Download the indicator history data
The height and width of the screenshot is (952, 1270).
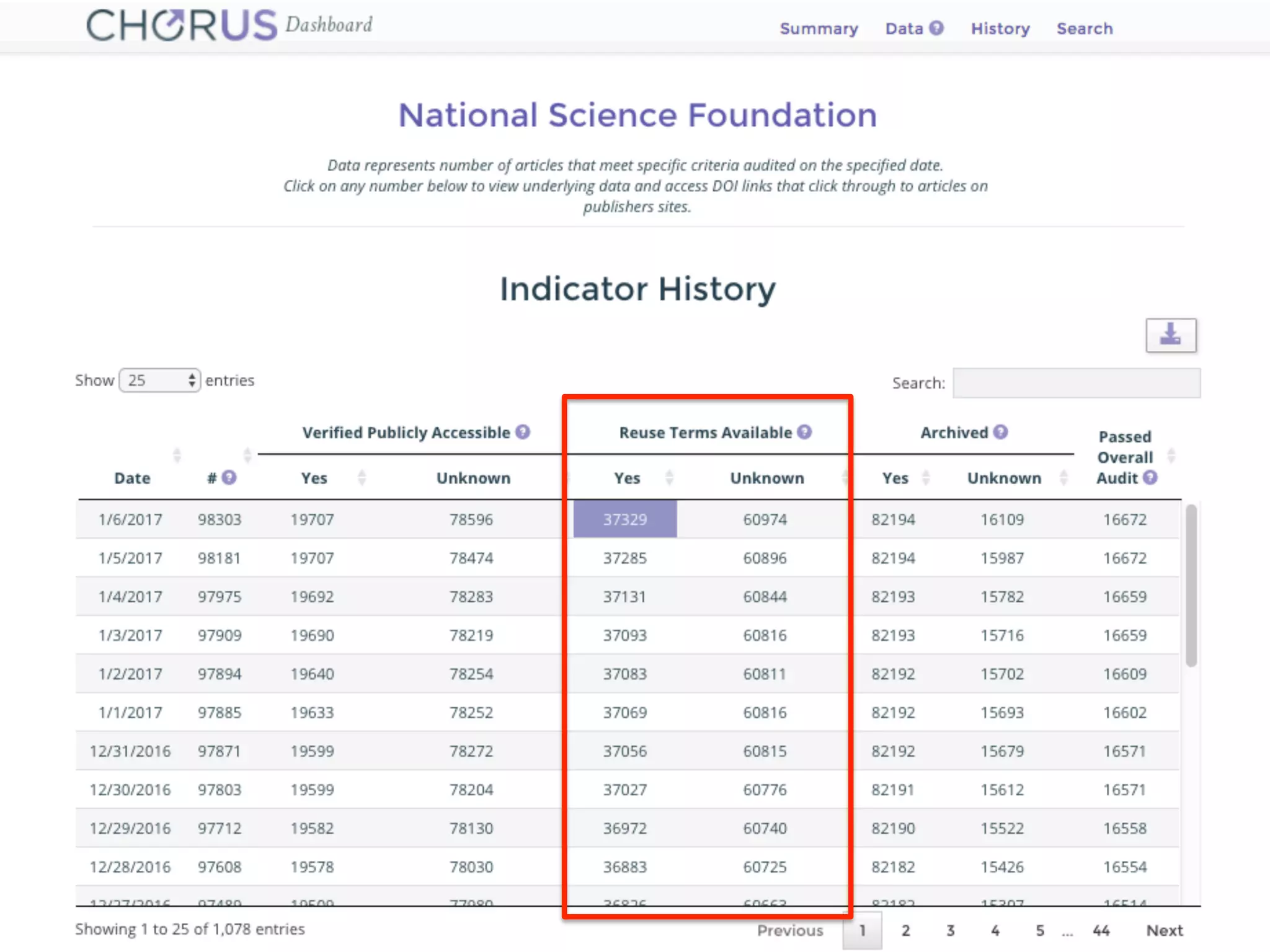(1171, 335)
